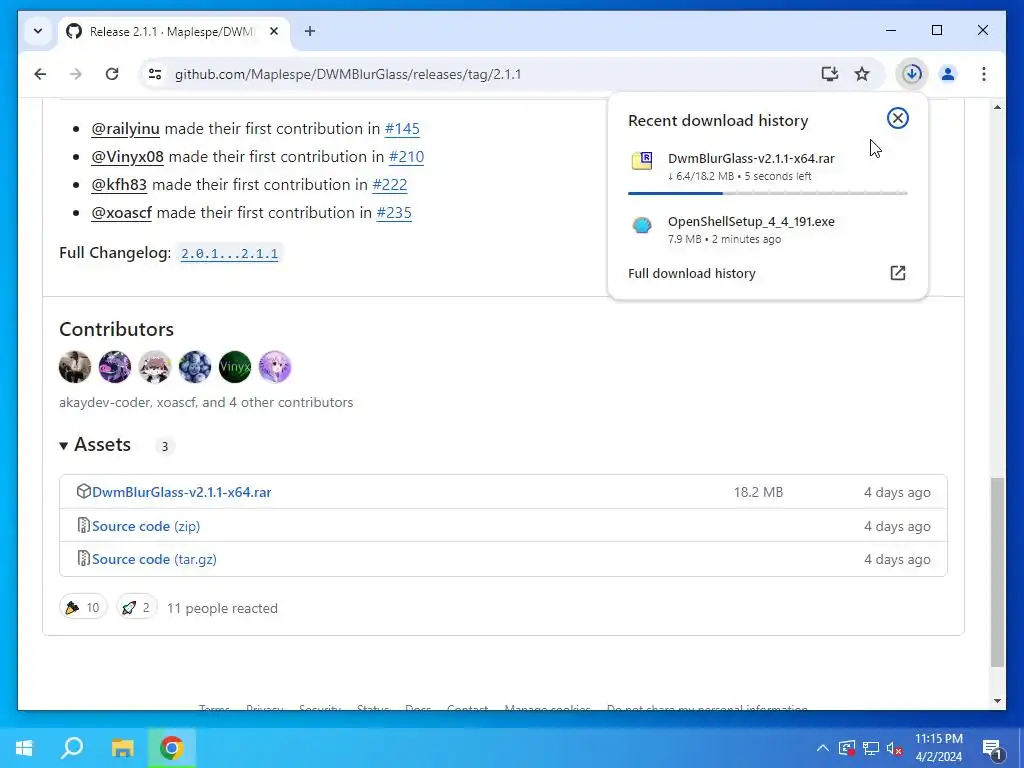This screenshot has width=1024, height=768.
Task: Open Chrome's three-dot menu
Action: click(x=984, y=74)
